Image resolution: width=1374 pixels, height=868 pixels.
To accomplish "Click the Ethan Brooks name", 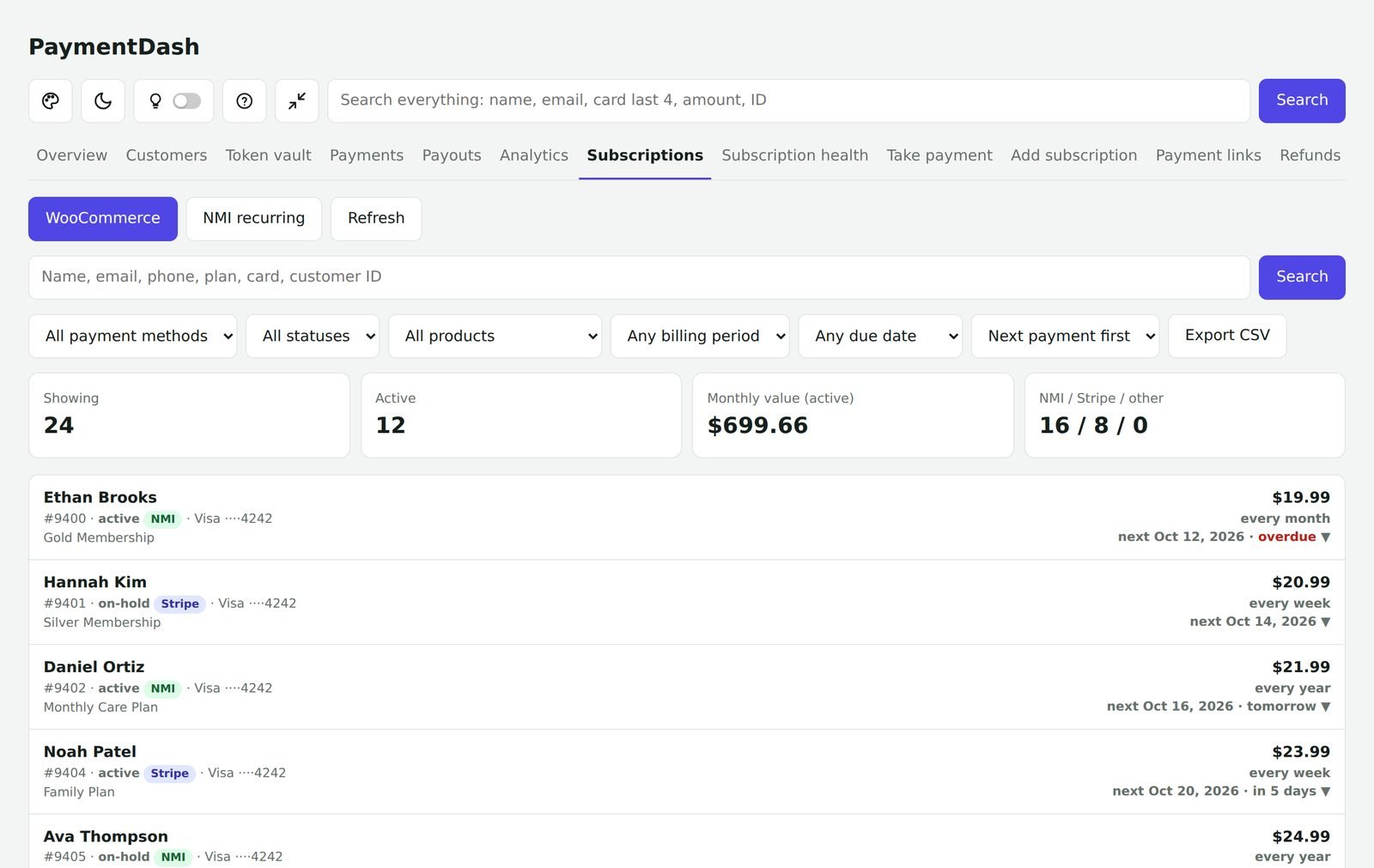I will [100, 498].
